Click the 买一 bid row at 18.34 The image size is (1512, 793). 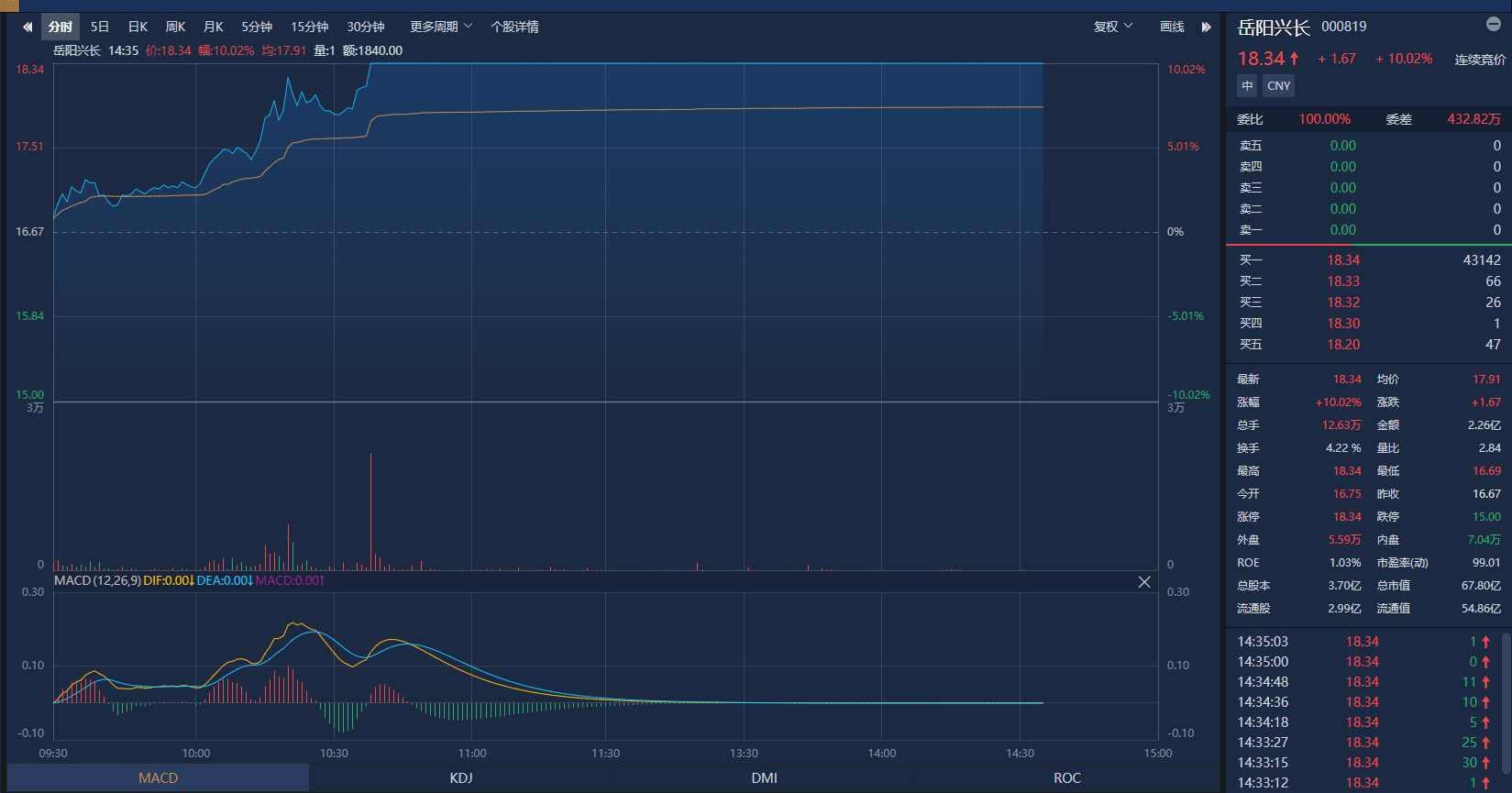coord(1369,260)
